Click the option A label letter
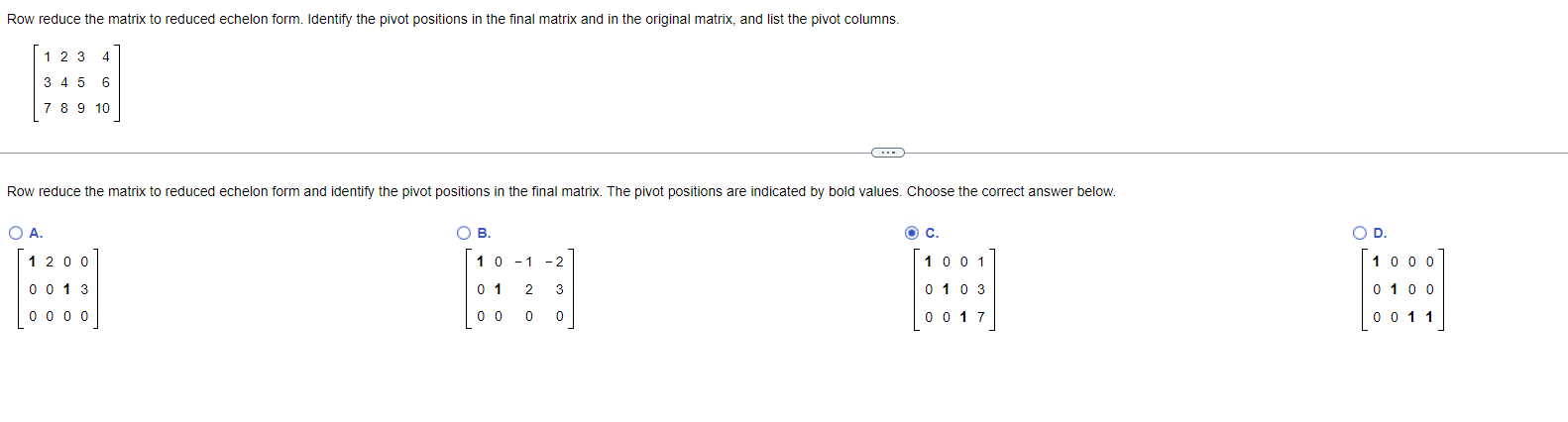1568x422 pixels. tap(36, 233)
